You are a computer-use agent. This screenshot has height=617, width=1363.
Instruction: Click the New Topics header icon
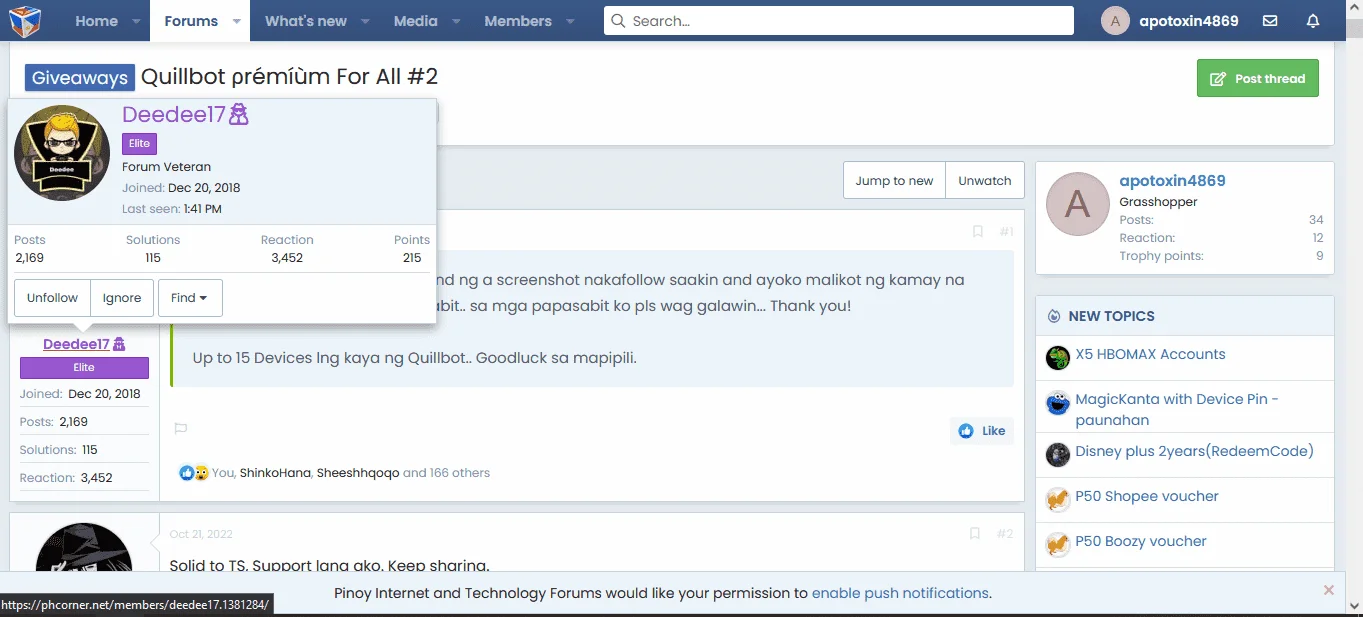tap(1053, 316)
